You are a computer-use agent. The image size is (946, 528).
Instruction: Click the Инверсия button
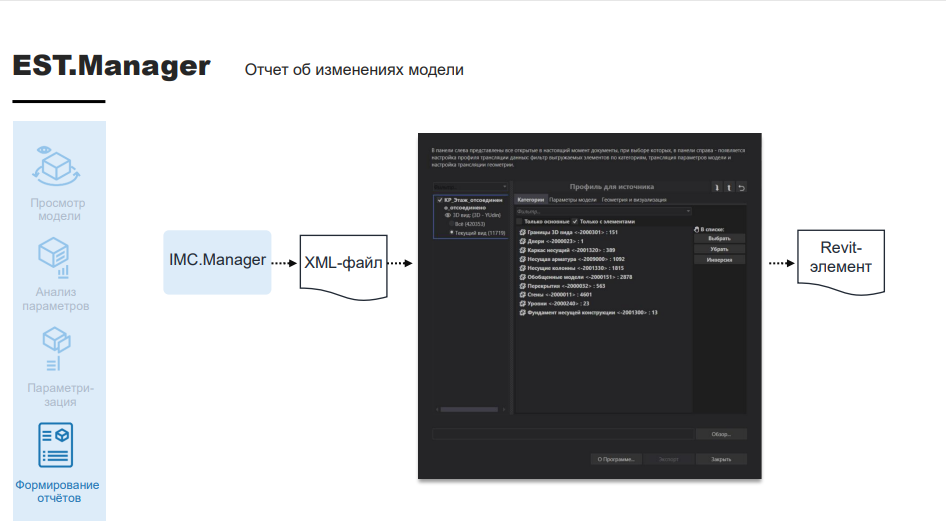719,260
